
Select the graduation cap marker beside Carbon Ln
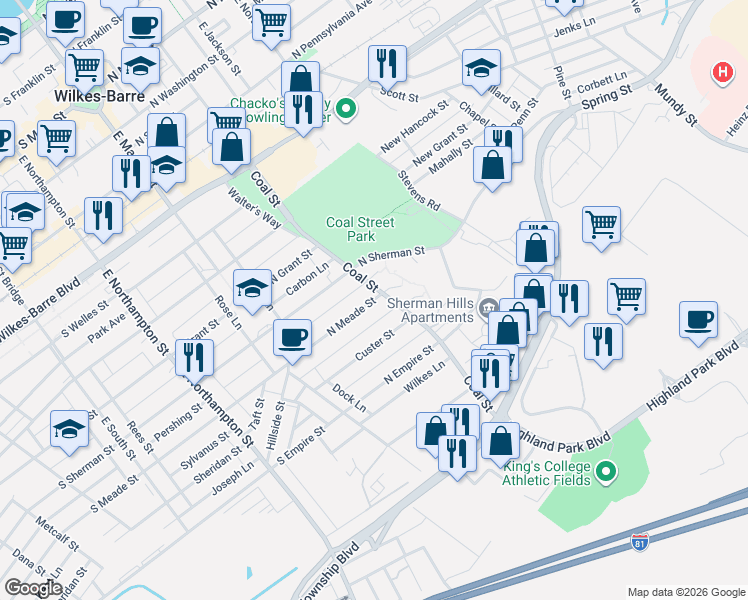click(252, 289)
